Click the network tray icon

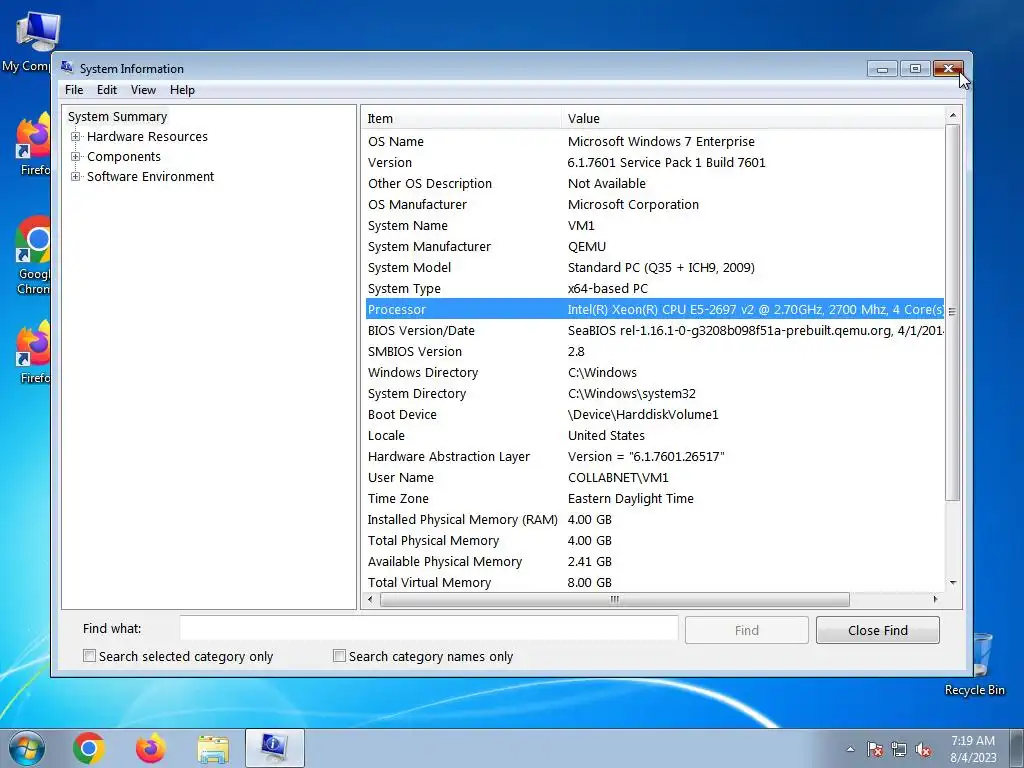pyautogui.click(x=899, y=749)
